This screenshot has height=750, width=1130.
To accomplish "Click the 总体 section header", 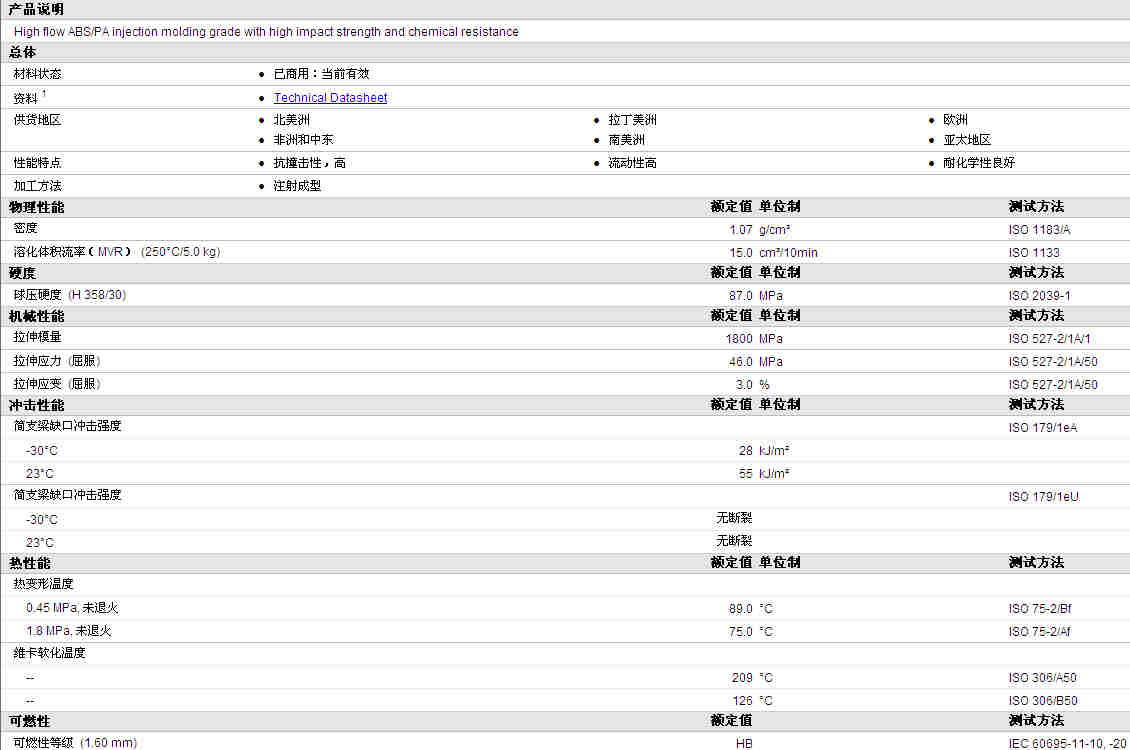I will click(x=22, y=53).
